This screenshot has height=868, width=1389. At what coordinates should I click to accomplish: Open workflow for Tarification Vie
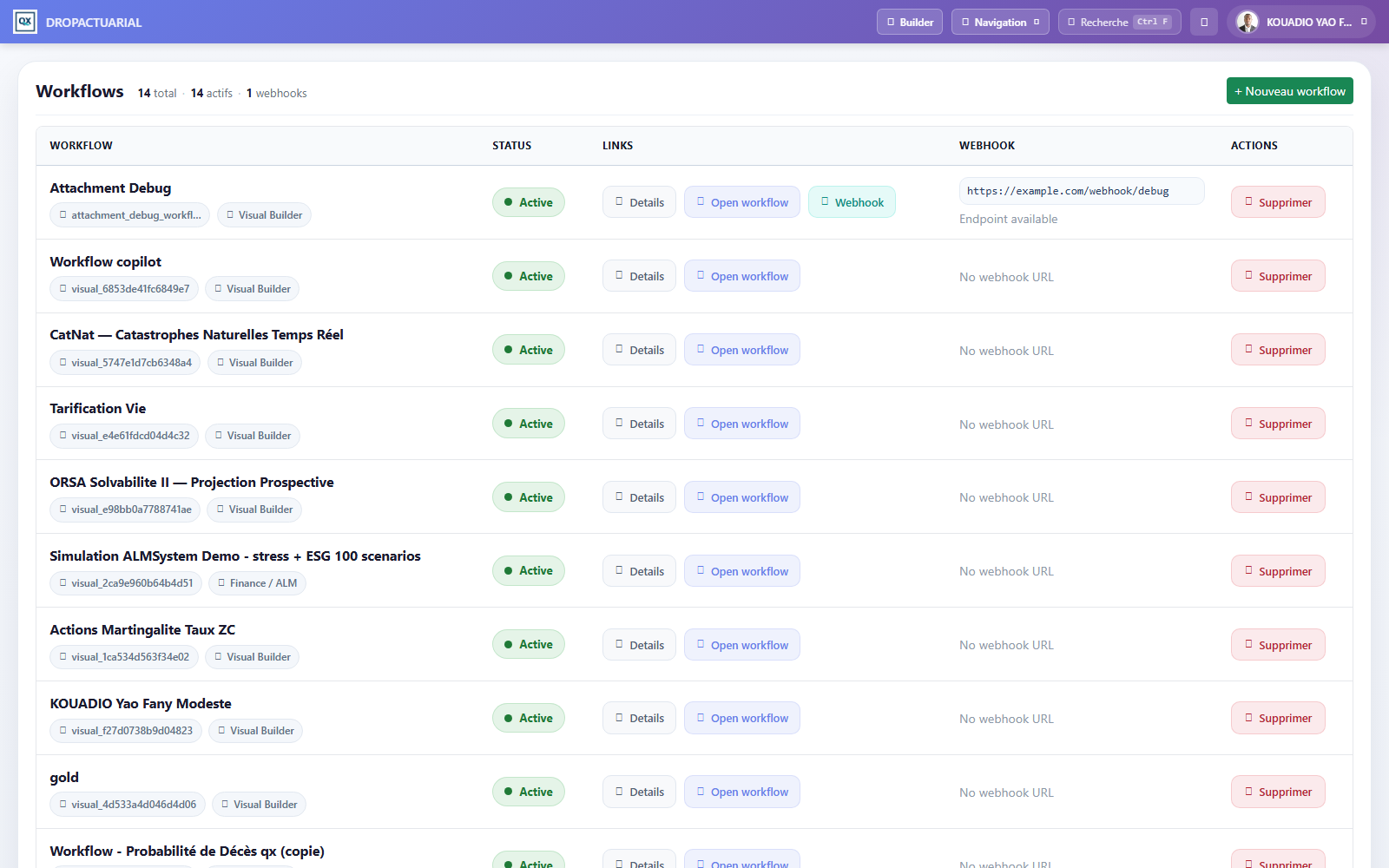click(x=742, y=424)
